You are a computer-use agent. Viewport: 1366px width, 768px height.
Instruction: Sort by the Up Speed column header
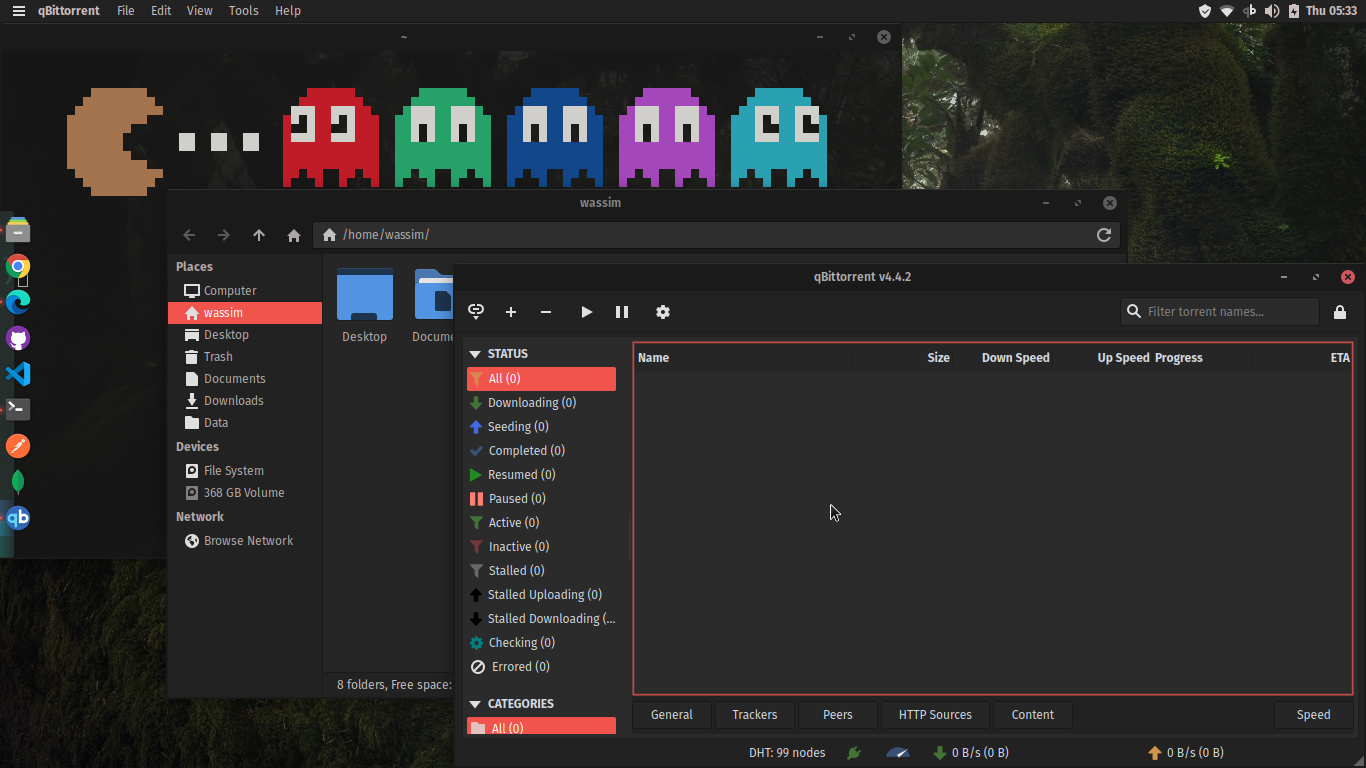click(1102, 358)
